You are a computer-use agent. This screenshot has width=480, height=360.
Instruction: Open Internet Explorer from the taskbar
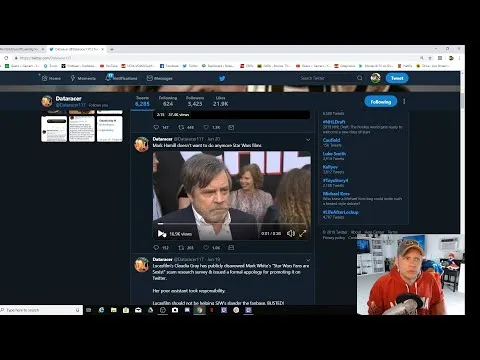coord(101,310)
